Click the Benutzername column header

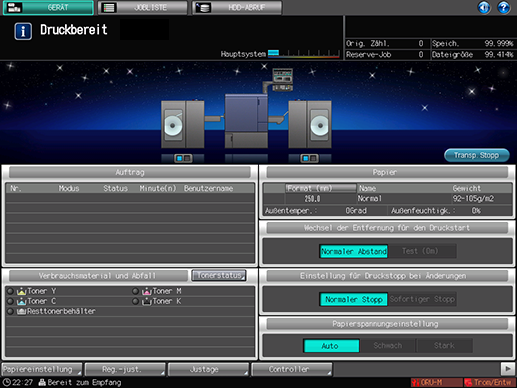[209, 189]
